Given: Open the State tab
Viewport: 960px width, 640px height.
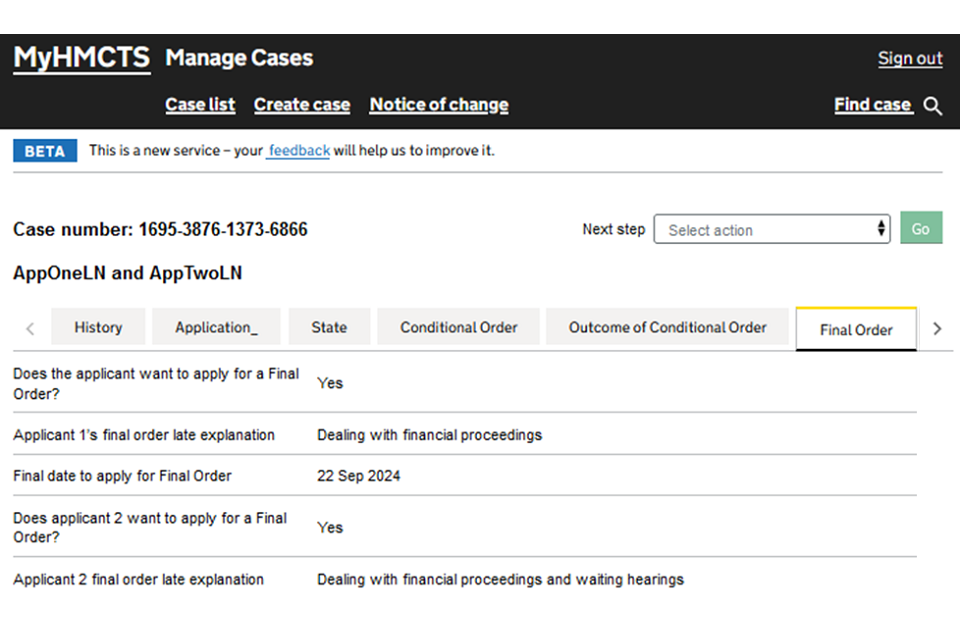Looking at the screenshot, I should (x=329, y=327).
